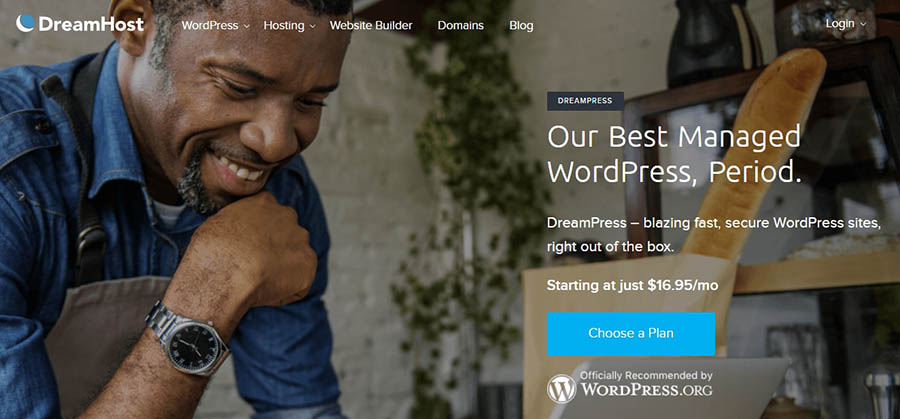Expand the chevron next to Hosting
Image resolution: width=900 pixels, height=419 pixels.
pyautogui.click(x=313, y=26)
